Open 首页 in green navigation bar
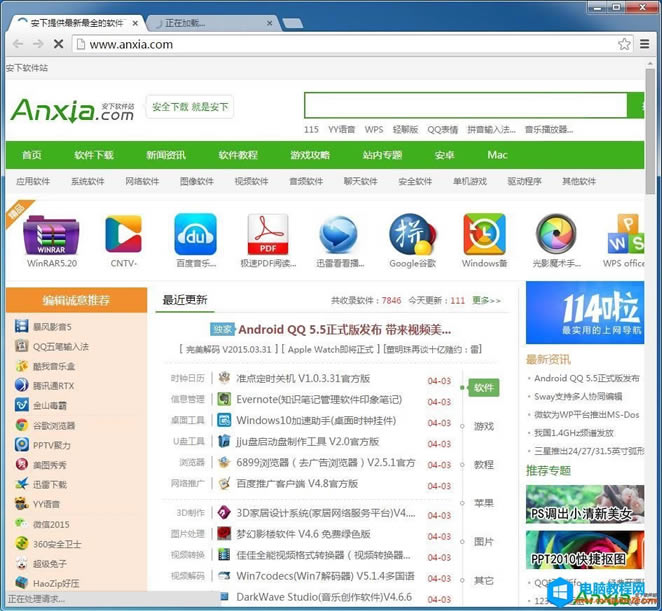Image resolution: width=662 pixels, height=611 pixels. 32,155
